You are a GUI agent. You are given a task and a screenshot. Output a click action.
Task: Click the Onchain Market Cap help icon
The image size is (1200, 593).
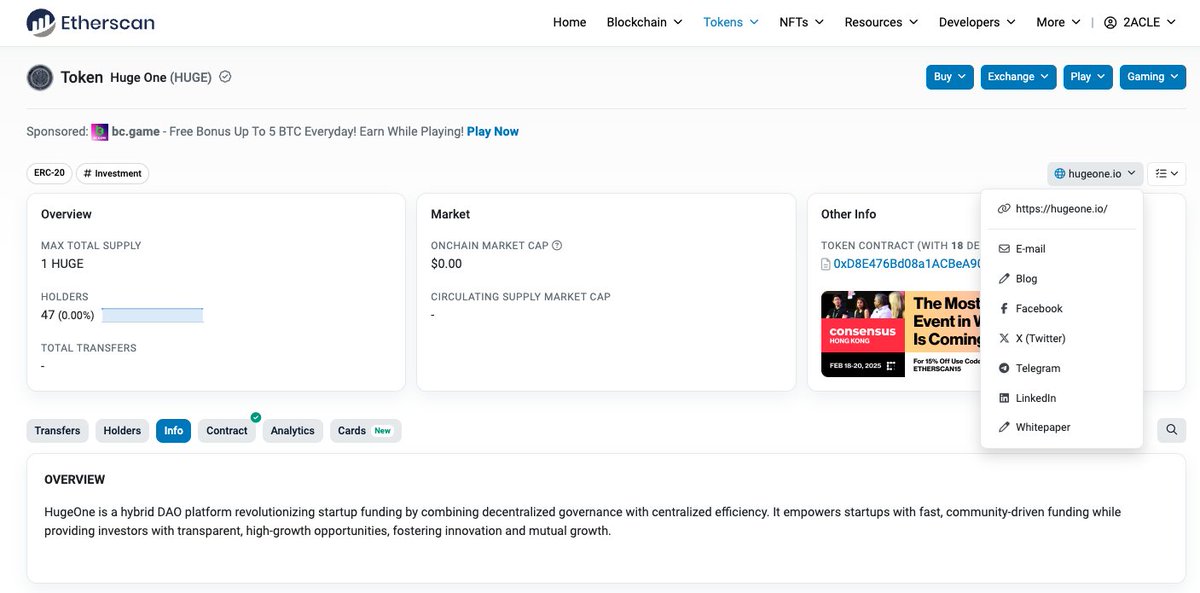557,245
